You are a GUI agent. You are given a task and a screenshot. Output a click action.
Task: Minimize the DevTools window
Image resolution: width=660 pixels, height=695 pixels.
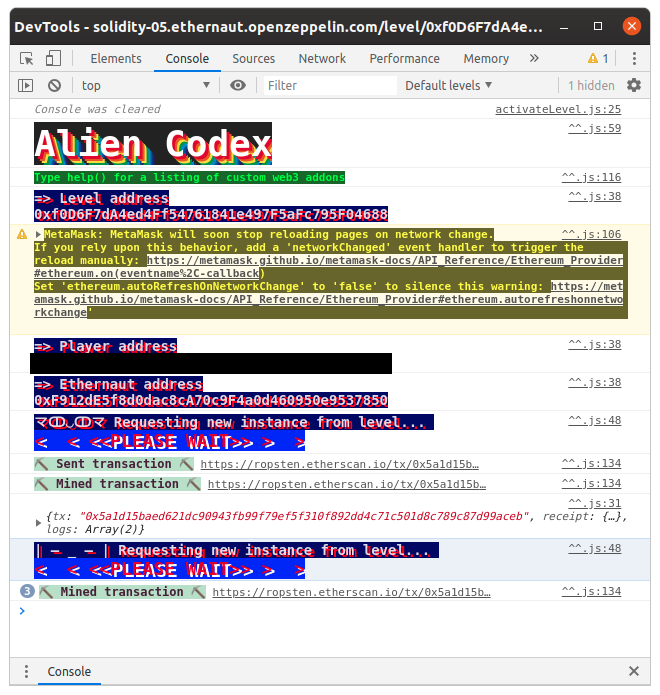pos(564,27)
